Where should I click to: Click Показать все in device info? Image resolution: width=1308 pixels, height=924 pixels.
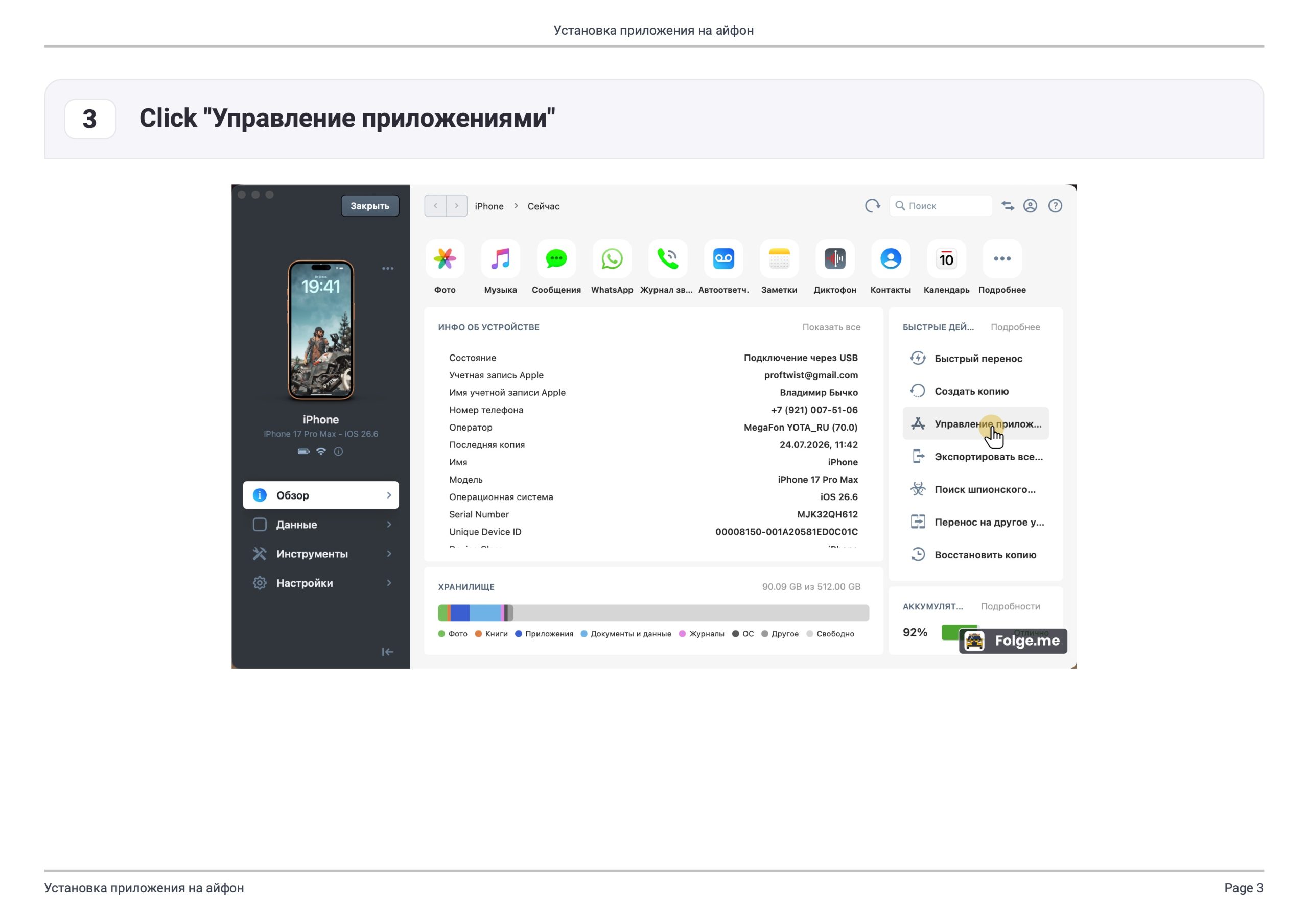tap(831, 327)
